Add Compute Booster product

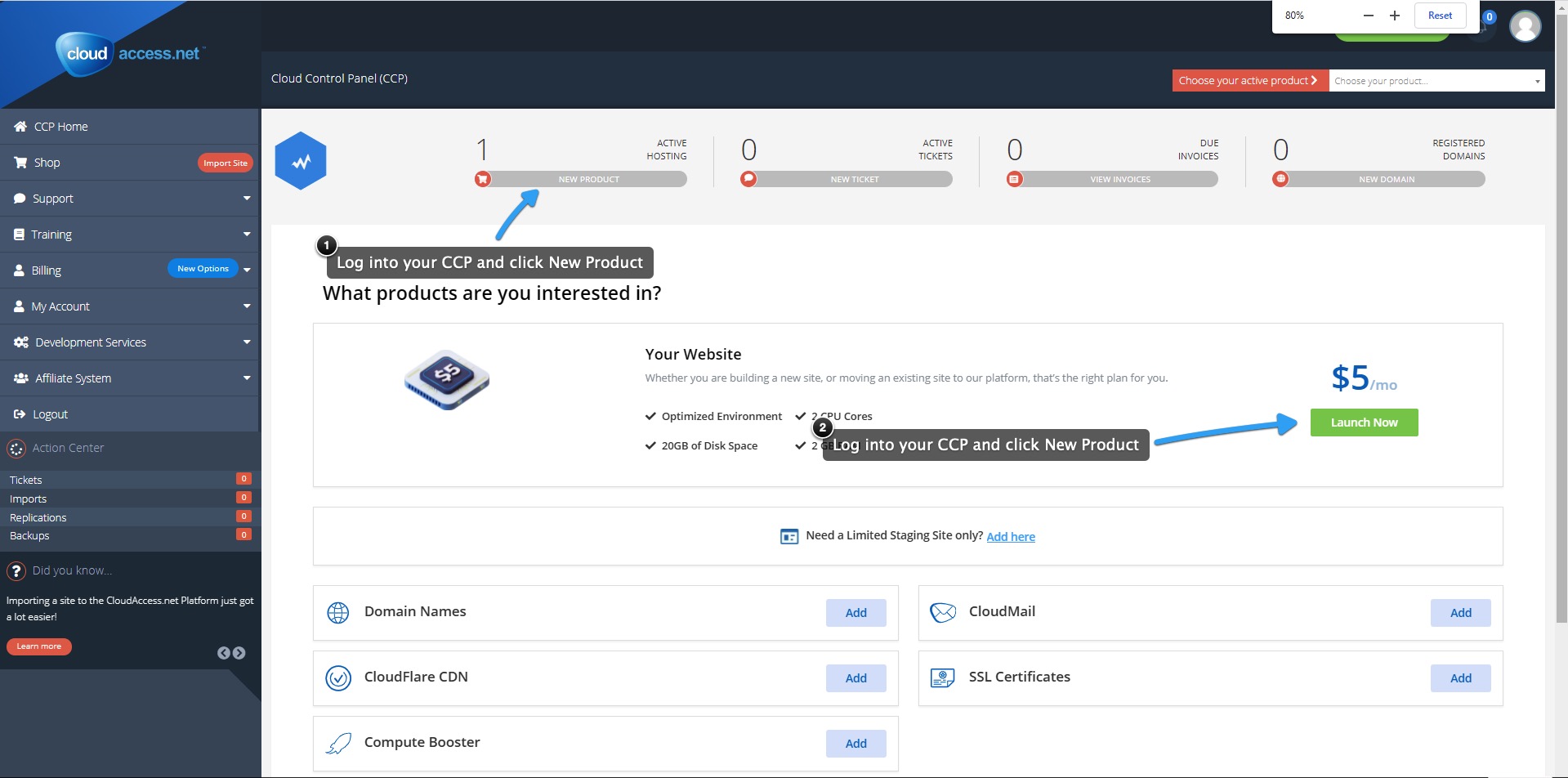[x=855, y=744]
